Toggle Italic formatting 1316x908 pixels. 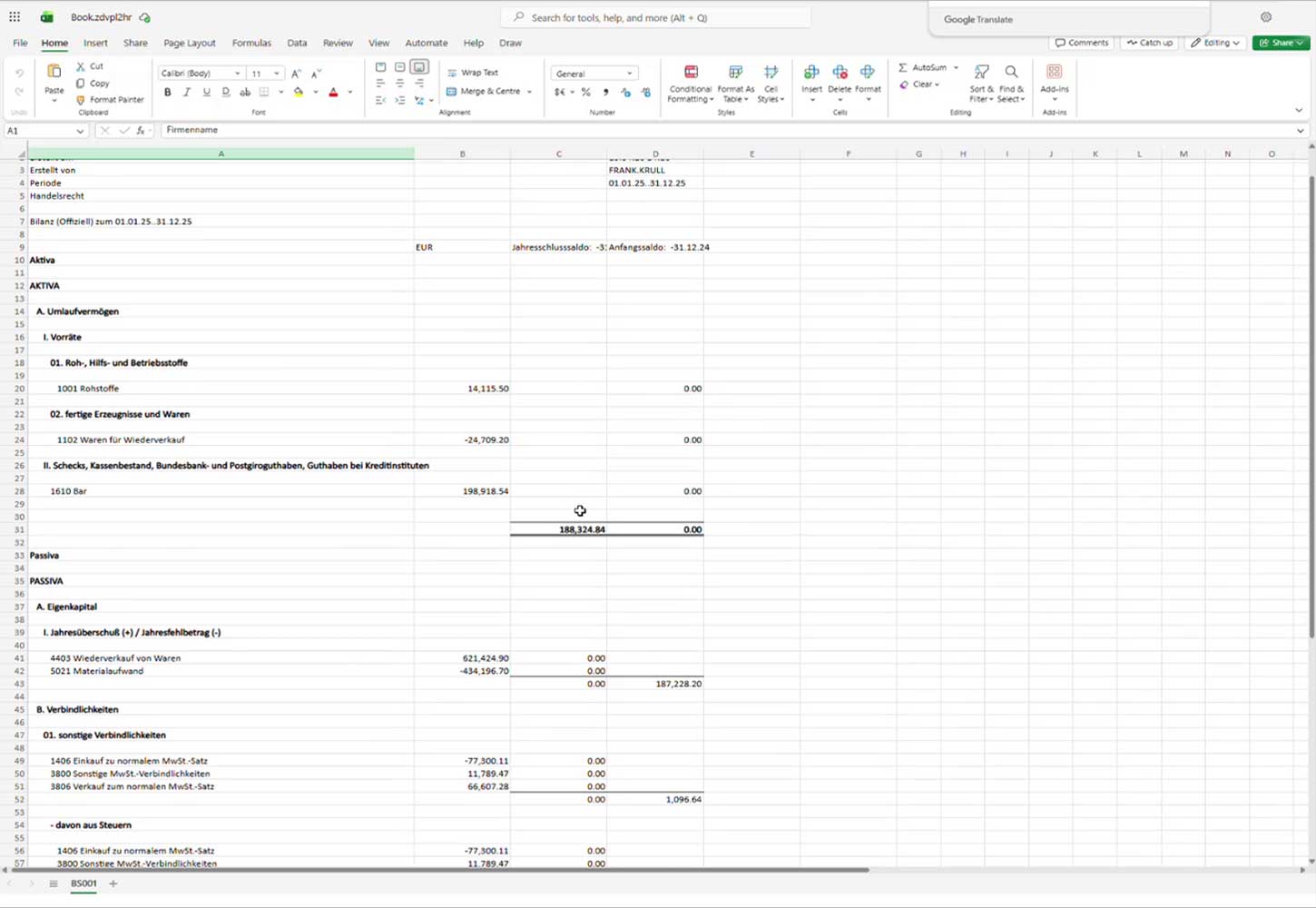click(x=187, y=92)
